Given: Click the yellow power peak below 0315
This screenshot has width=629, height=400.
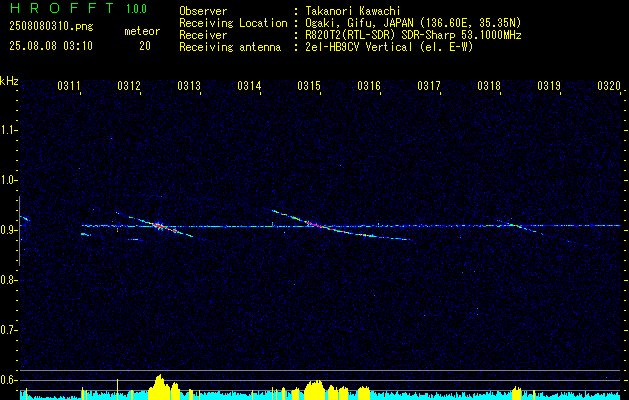Looking at the screenshot, I should pos(314,390).
